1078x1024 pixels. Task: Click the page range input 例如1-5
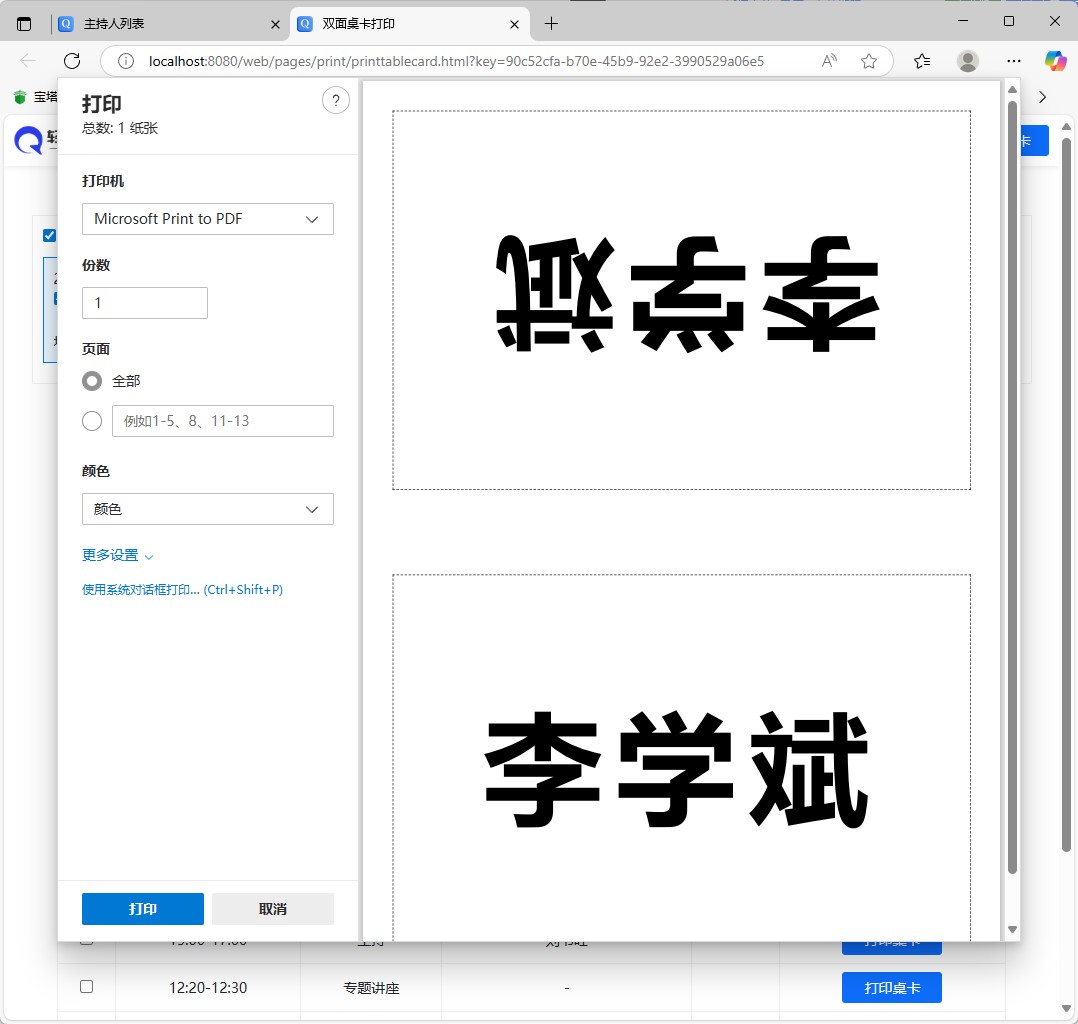pos(223,421)
